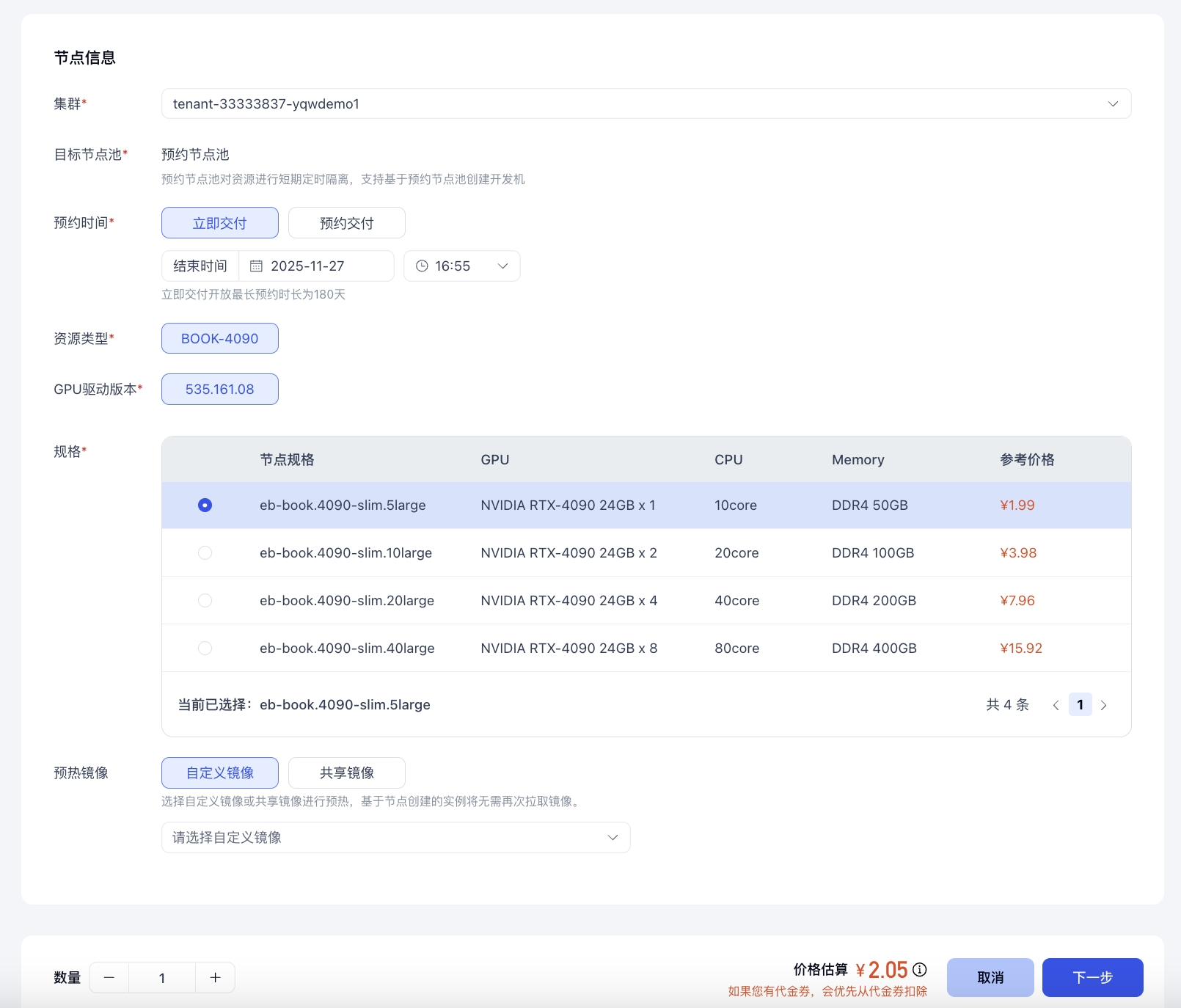Select GPU driver version 535.161.08

[x=220, y=390]
